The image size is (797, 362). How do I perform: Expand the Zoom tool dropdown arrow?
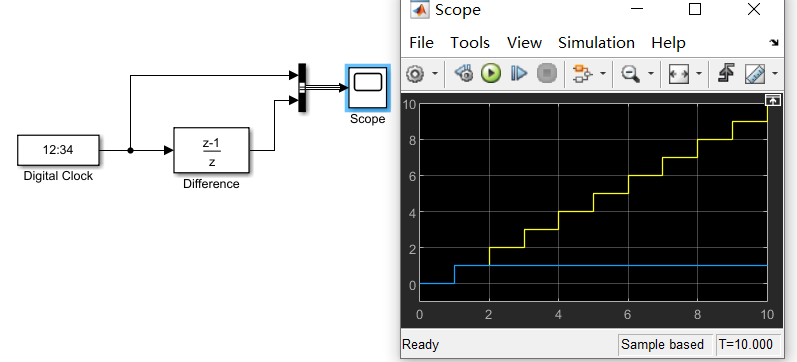pos(651,74)
